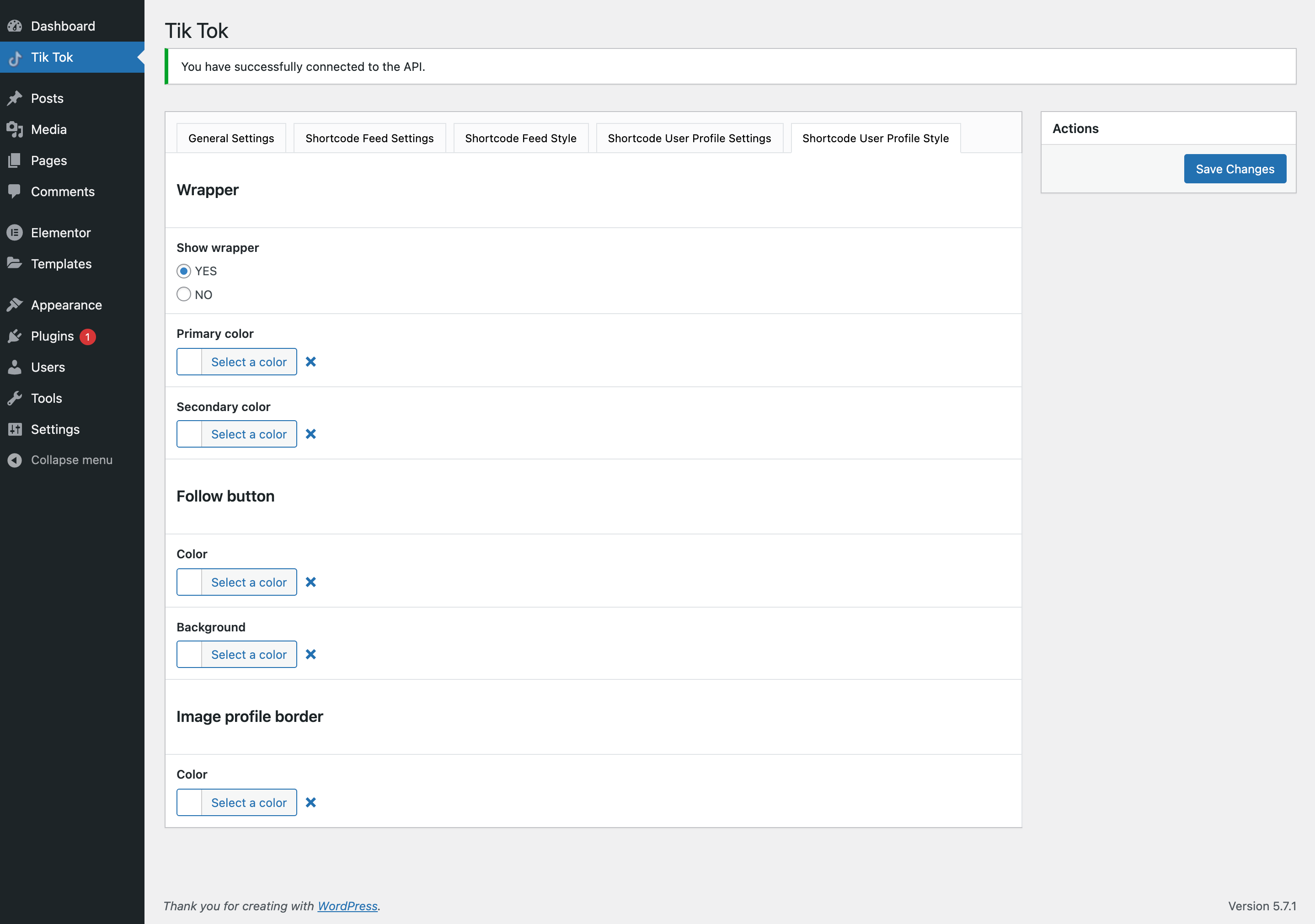Click the Settings sliders icon
1315x924 pixels.
[x=15, y=429]
